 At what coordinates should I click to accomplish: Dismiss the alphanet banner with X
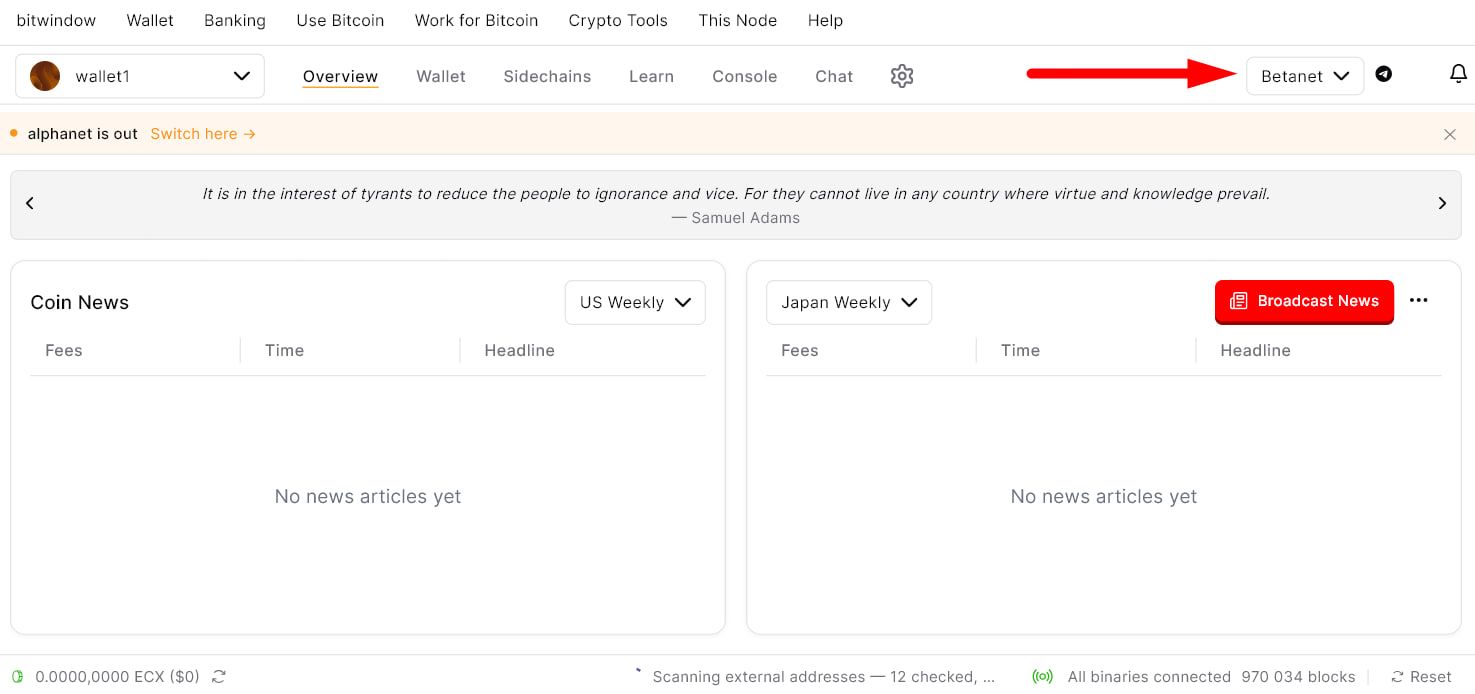(x=1450, y=134)
